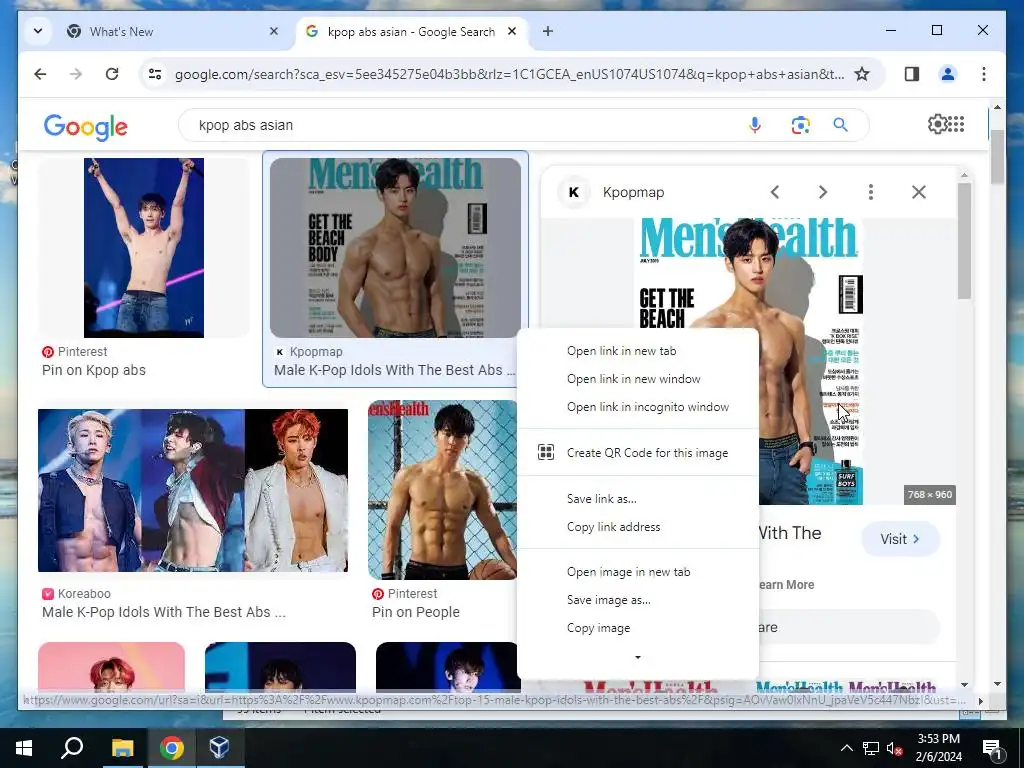Viewport: 1024px width, 768px height.
Task: Toggle Chrome side panel icon
Action: pyautogui.click(x=912, y=74)
